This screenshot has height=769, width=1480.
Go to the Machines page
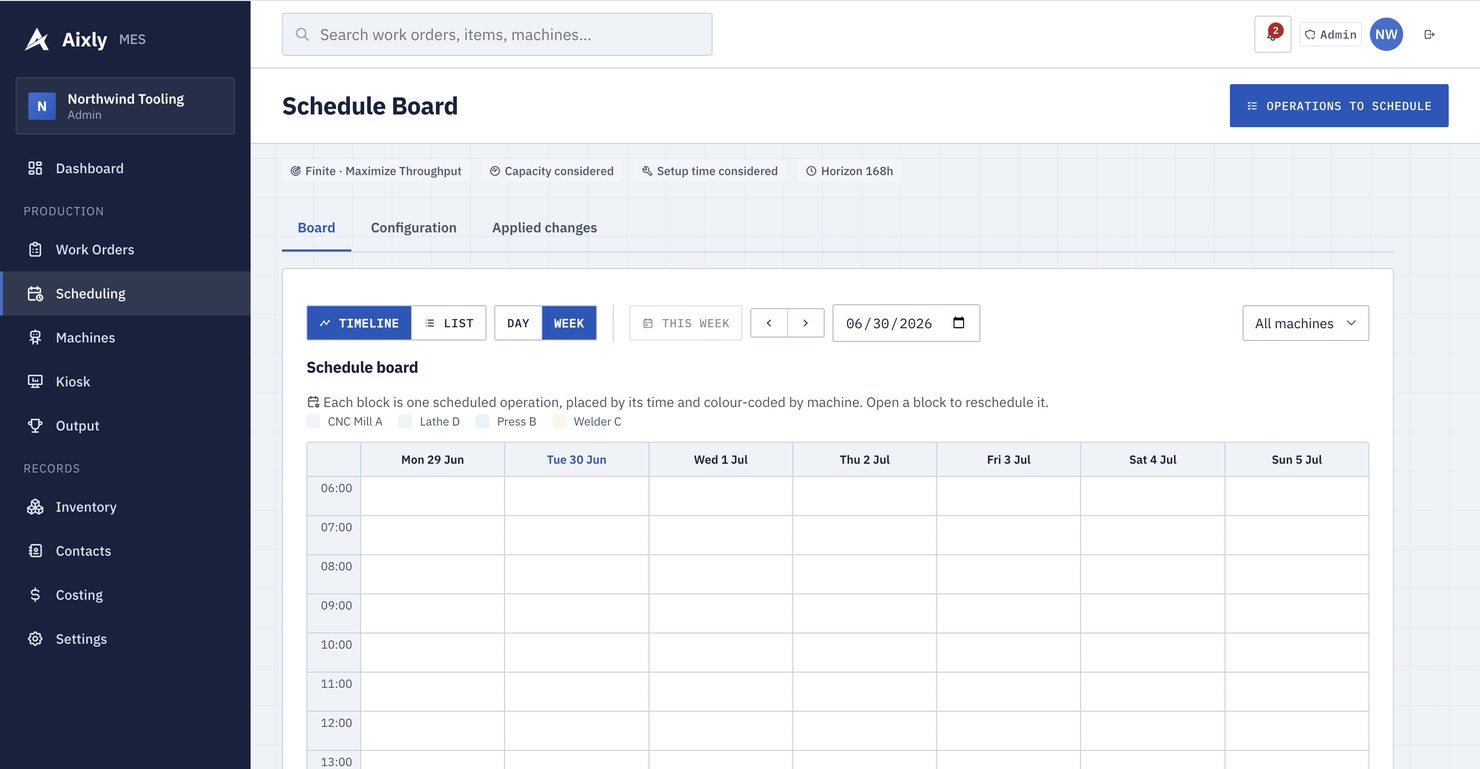125,337
